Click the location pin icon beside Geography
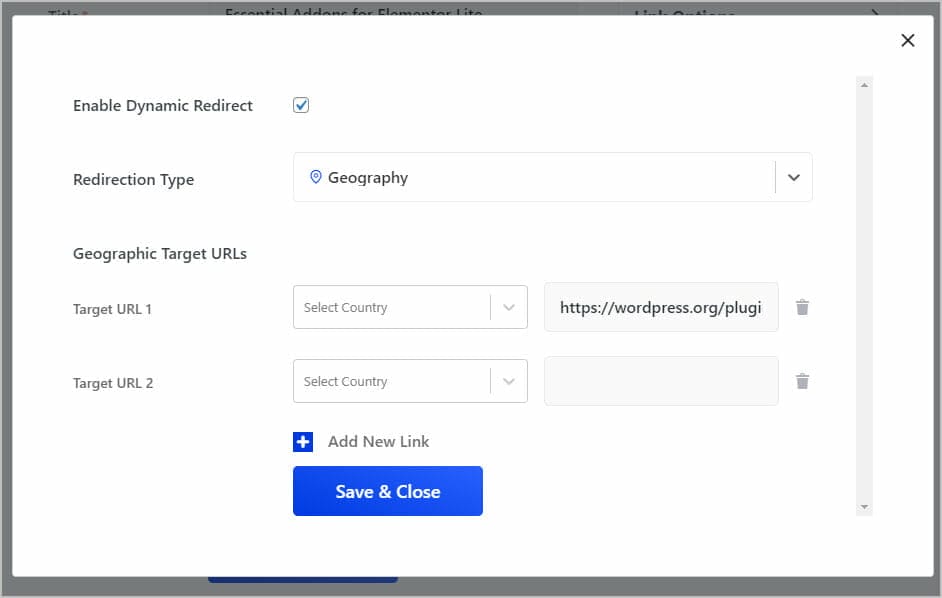The width and height of the screenshot is (942, 598). click(x=315, y=177)
